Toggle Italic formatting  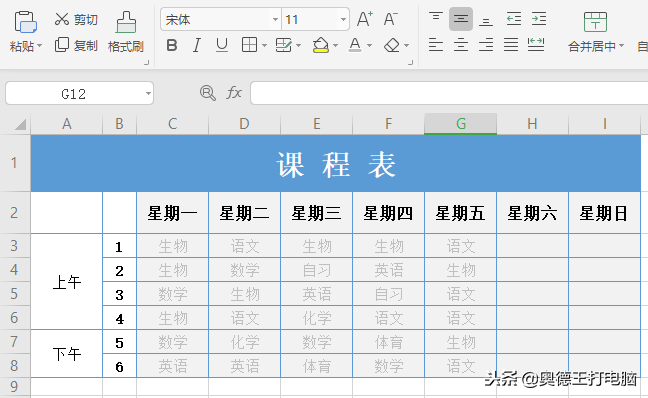[x=197, y=45]
